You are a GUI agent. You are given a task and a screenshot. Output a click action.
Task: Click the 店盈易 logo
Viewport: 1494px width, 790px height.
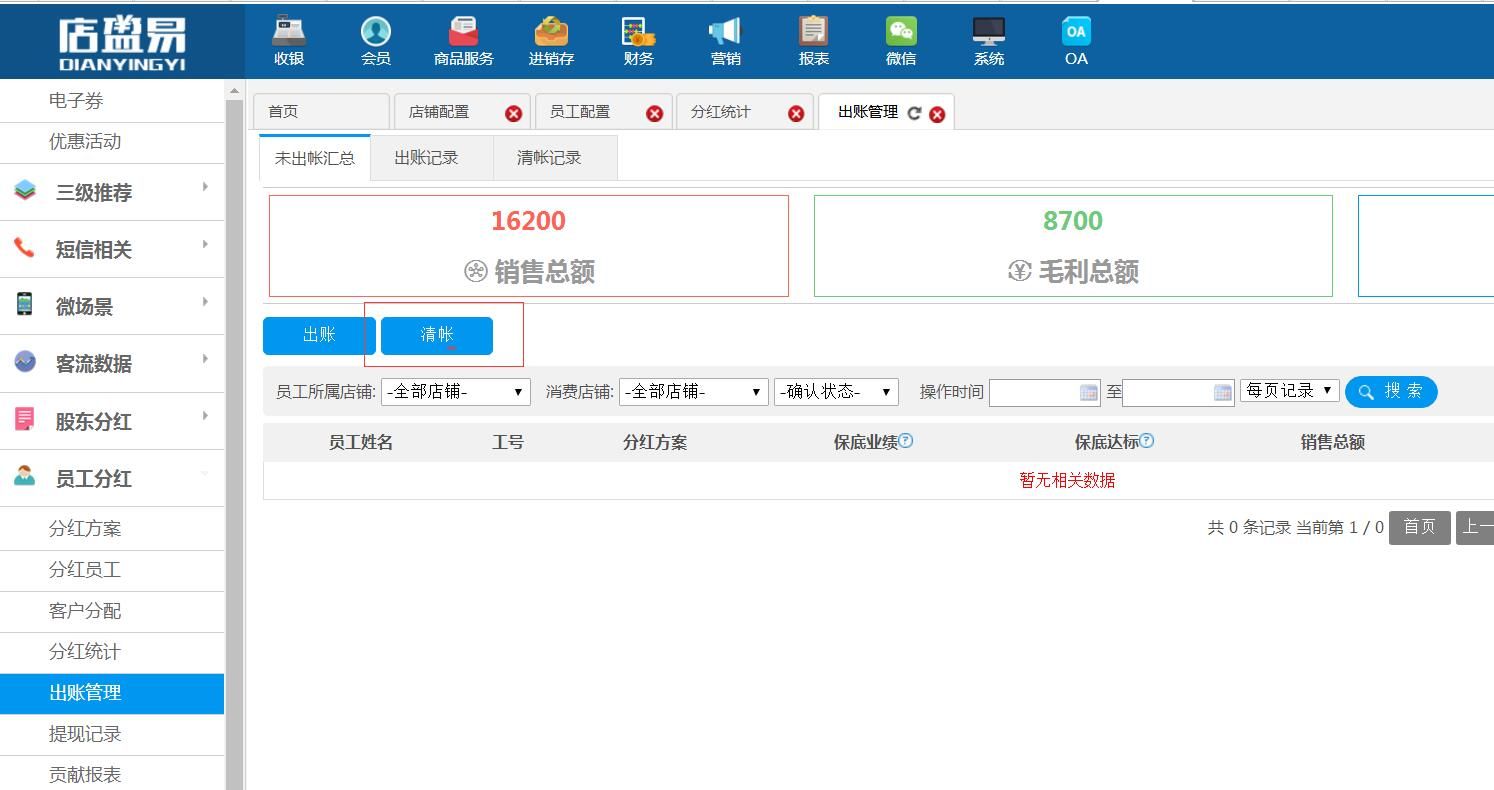click(122, 43)
